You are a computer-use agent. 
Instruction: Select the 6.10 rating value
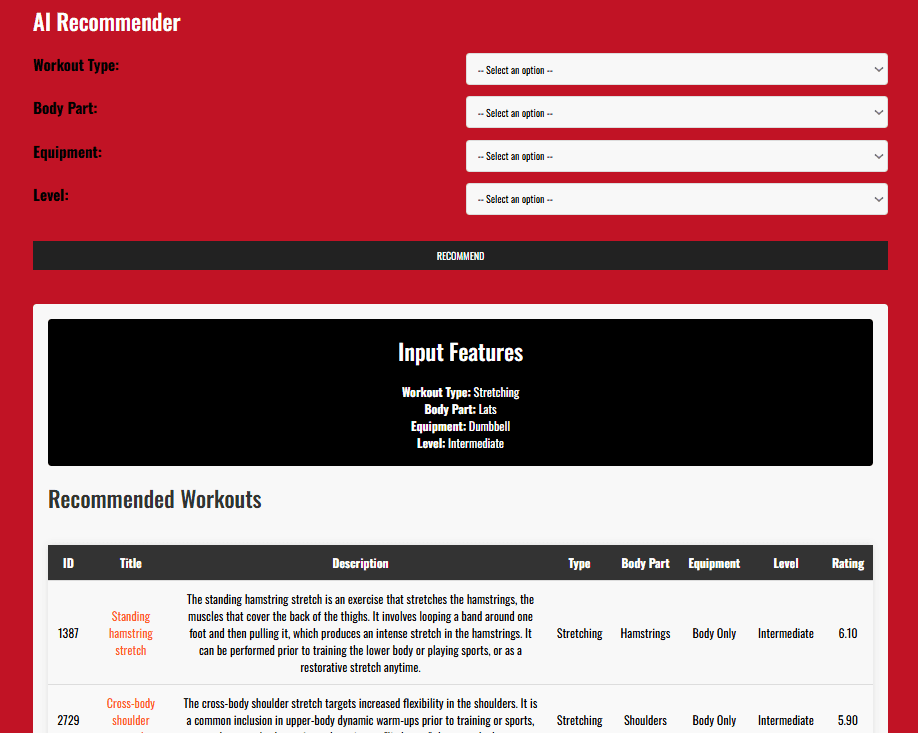(x=847, y=633)
